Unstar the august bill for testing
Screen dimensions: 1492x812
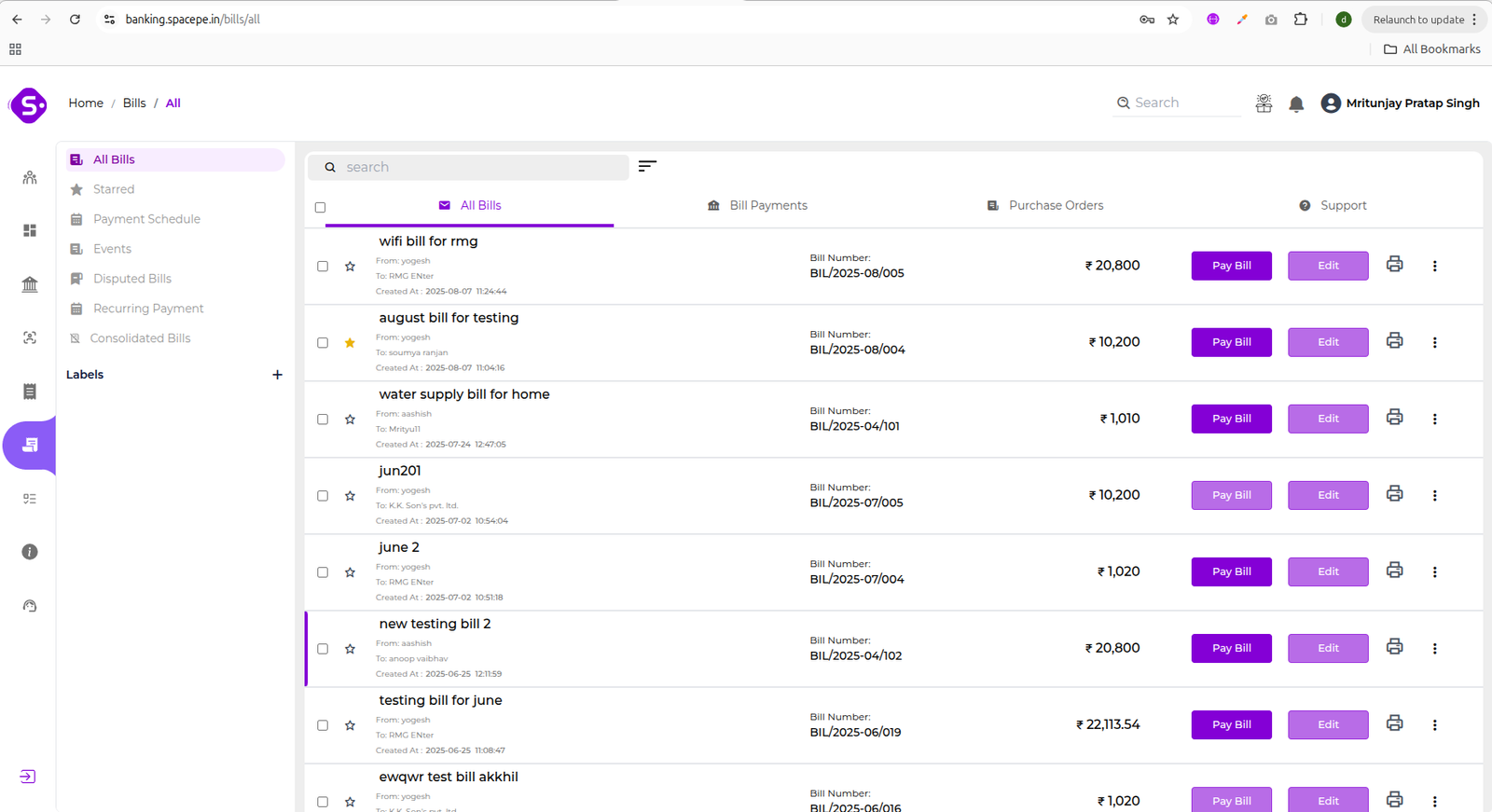350,343
